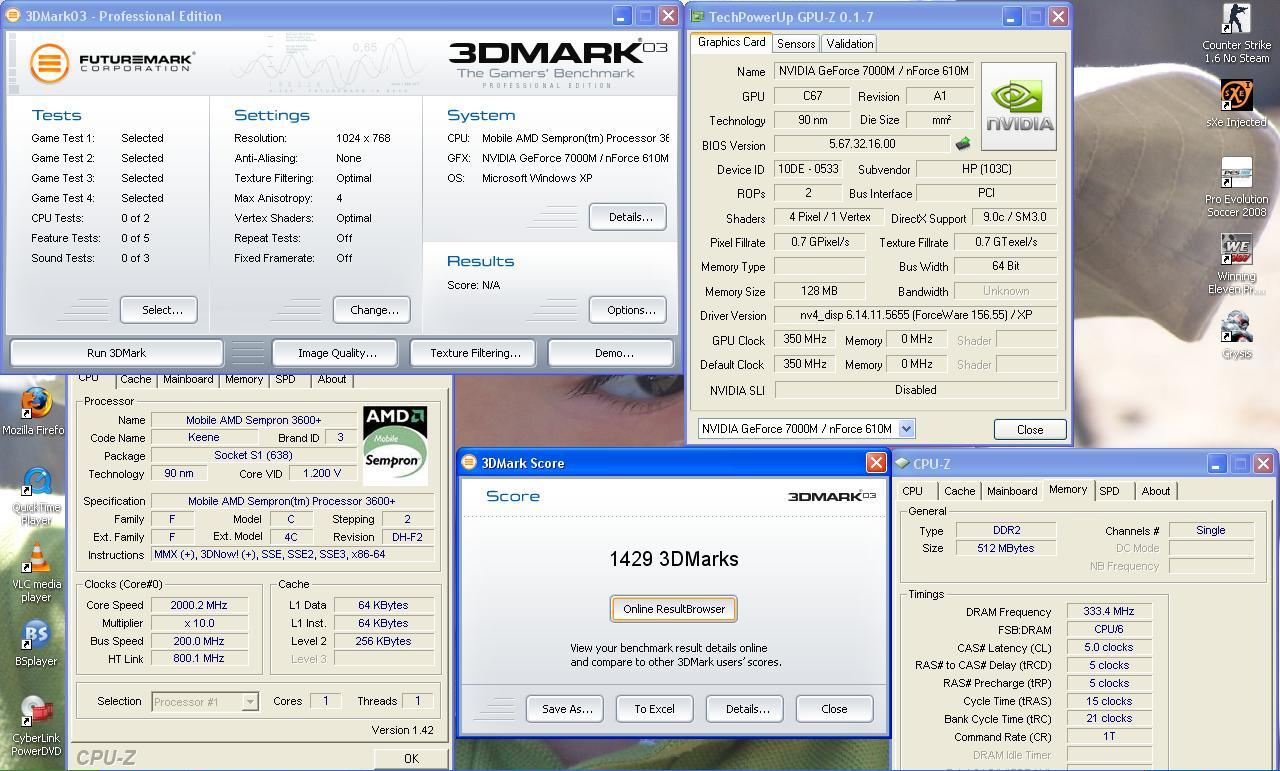Image resolution: width=1280 pixels, height=771 pixels.
Task: Click the AMD Mobile Sempron logo in CPU-Z
Action: coord(395,444)
